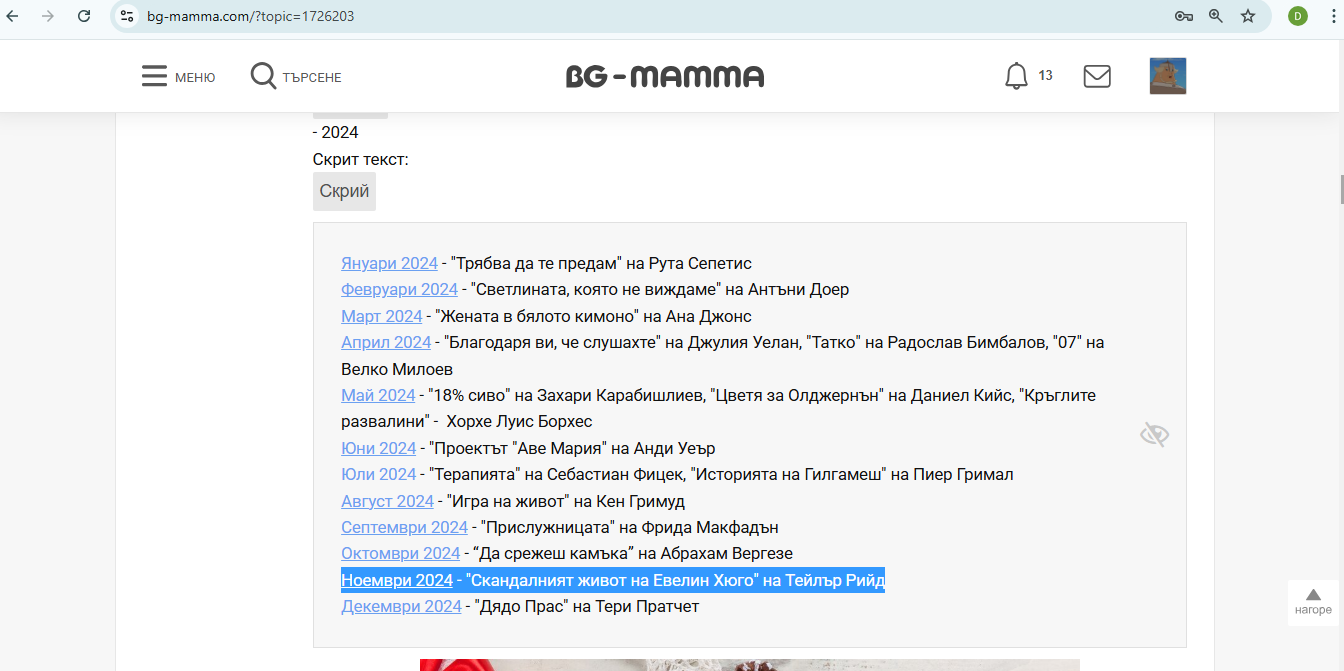1344x671 pixels.
Task: Bookmark this page with the star icon
Action: tap(1248, 16)
